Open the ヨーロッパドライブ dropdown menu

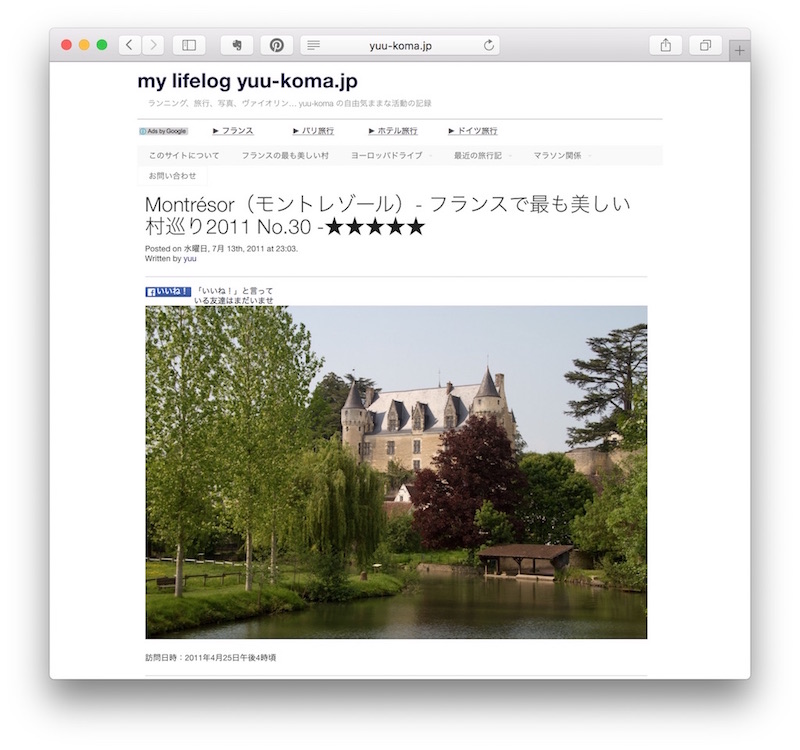(x=391, y=156)
